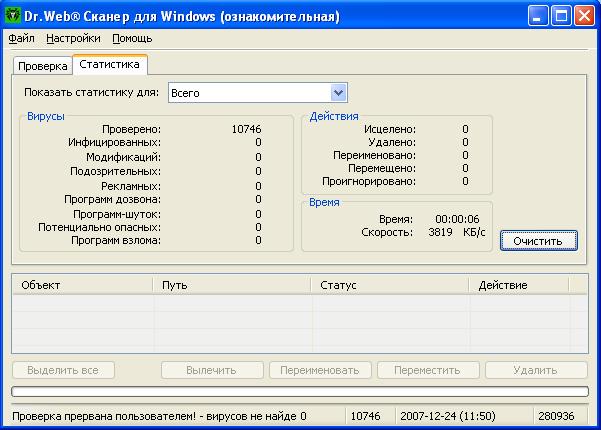Click the disabled Выделить все button
This screenshot has width=601, height=430.
pos(63,370)
